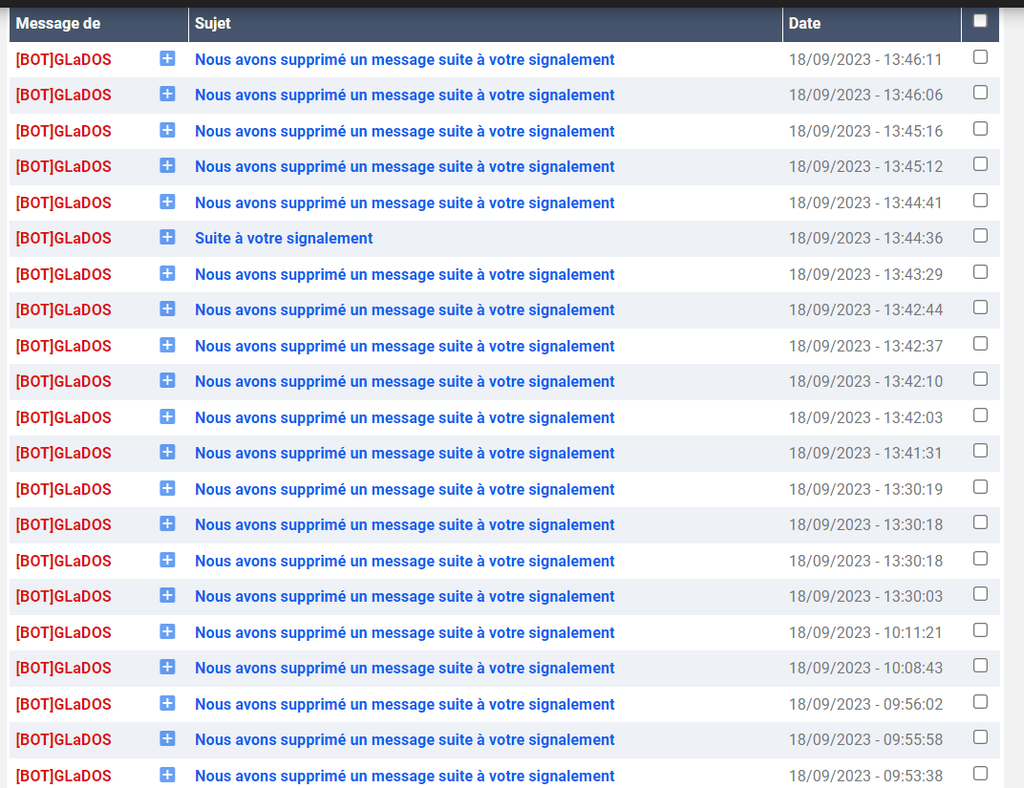
Task: Tick the checkbox for the 09:56:02 message
Action: 980,701
